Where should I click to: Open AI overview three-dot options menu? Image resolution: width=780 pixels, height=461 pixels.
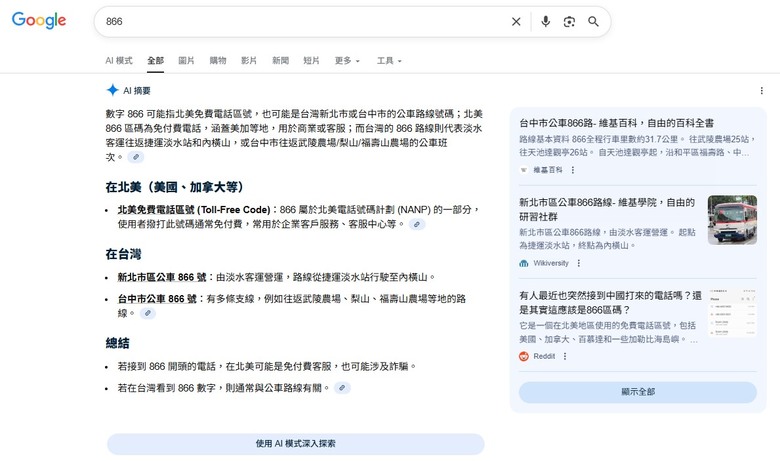point(761,91)
